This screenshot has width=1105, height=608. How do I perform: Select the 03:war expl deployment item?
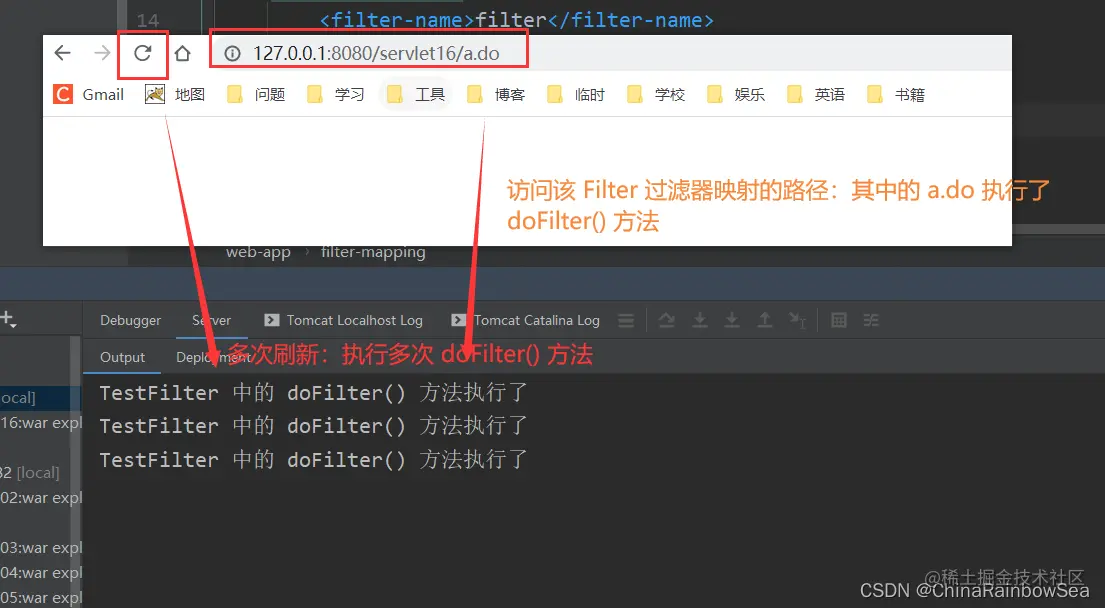tap(41, 547)
